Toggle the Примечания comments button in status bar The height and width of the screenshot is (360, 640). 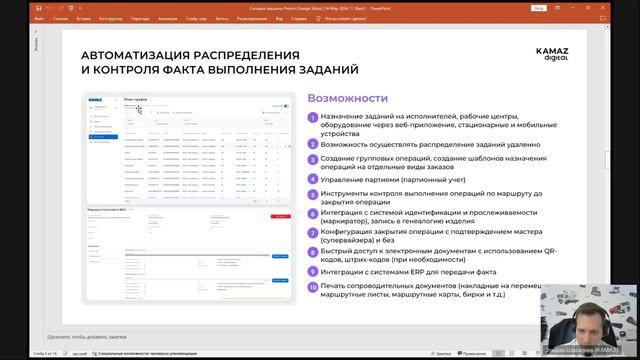[472, 353]
